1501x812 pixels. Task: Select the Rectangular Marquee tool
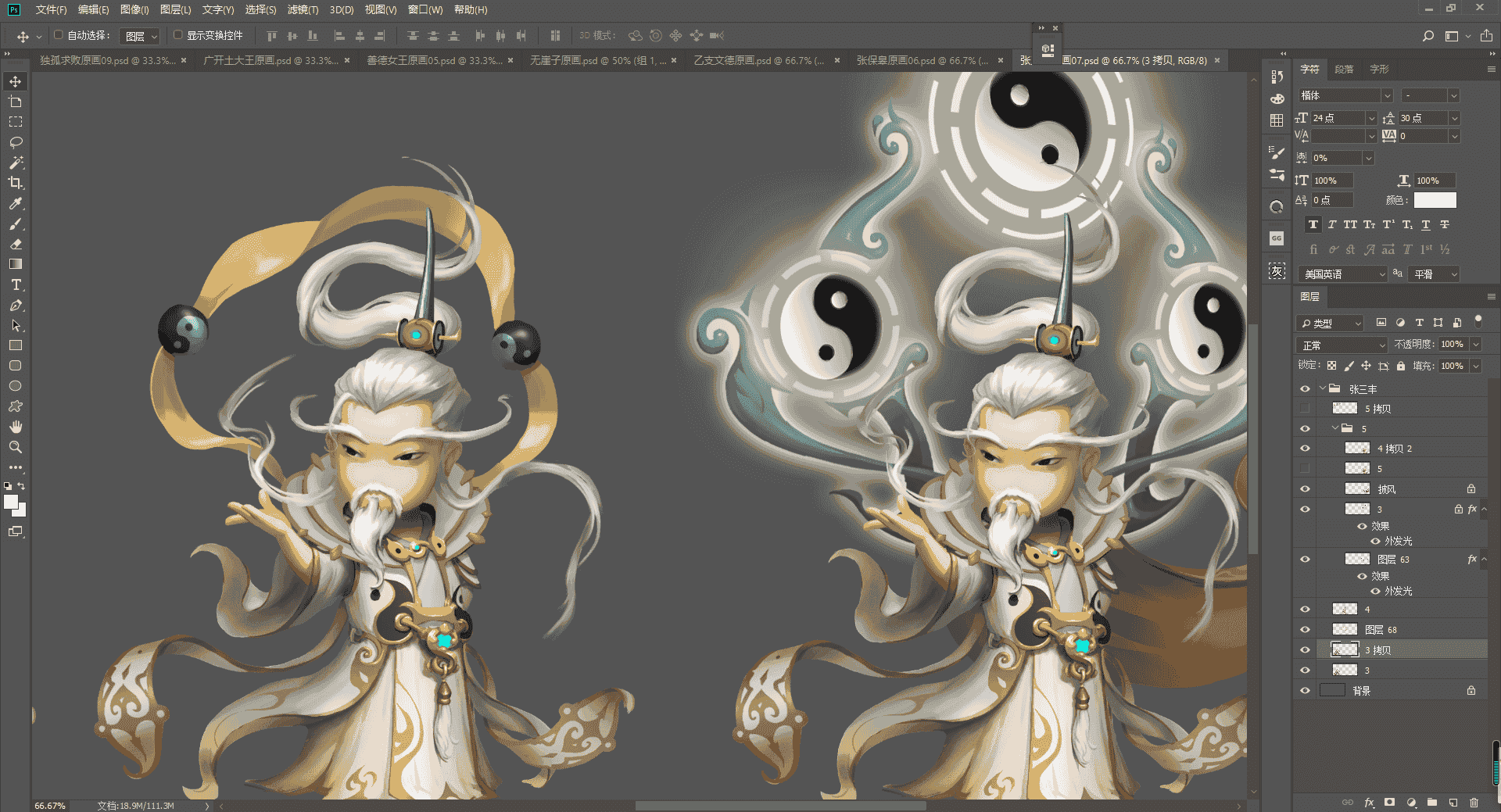coord(16,122)
